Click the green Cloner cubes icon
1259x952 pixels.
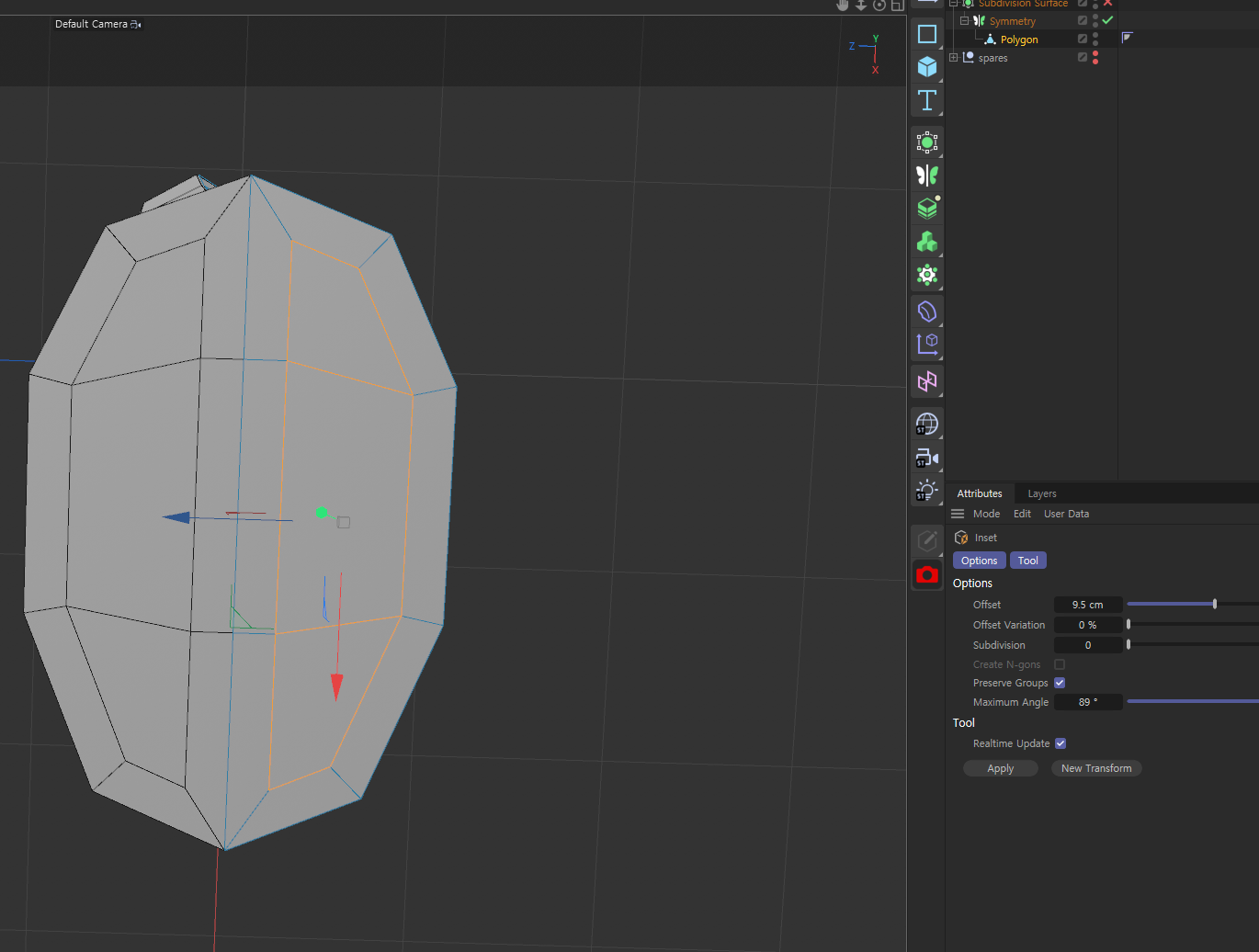[x=927, y=242]
